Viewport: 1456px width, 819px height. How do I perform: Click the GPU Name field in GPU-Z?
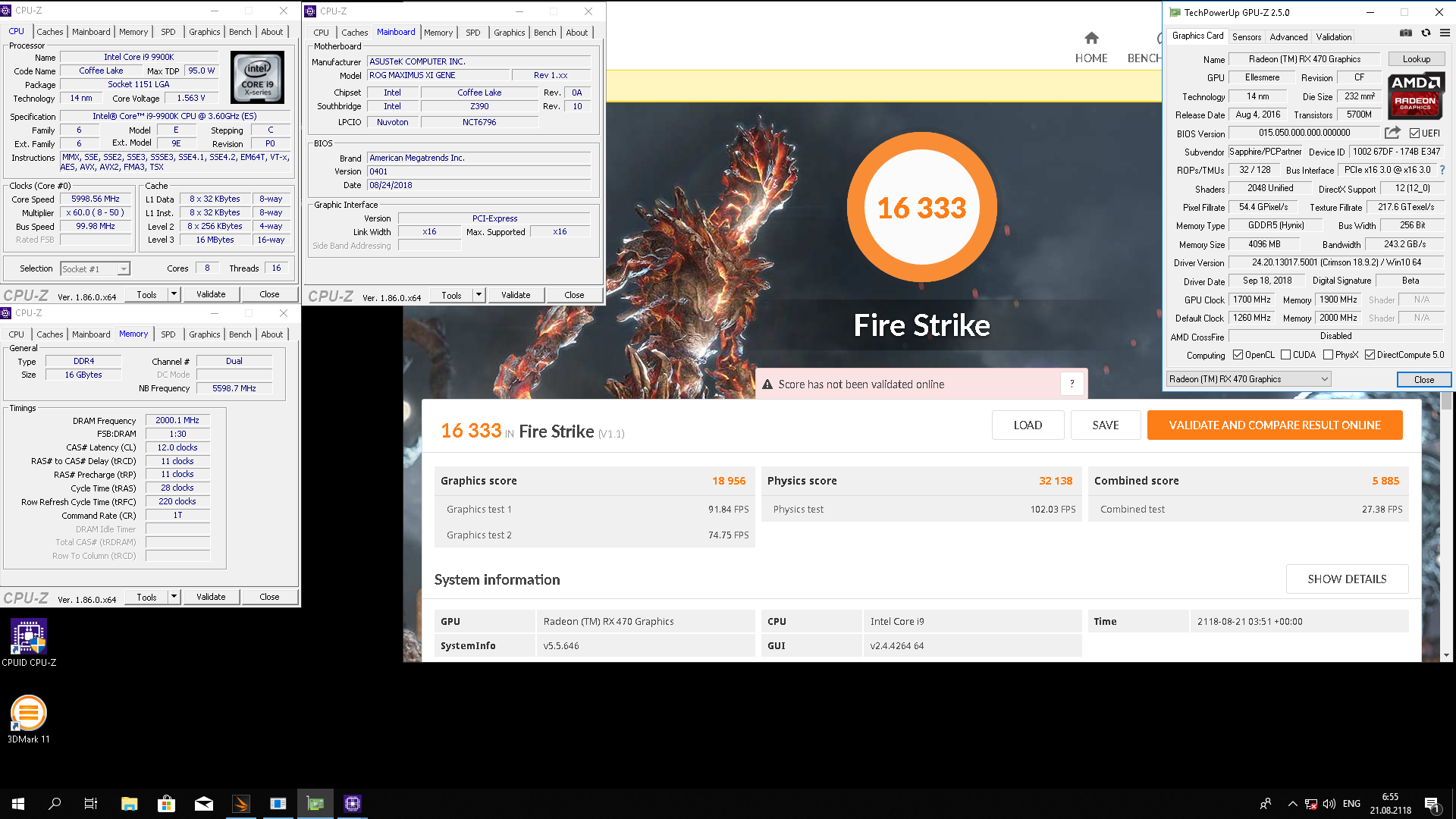coord(1304,59)
